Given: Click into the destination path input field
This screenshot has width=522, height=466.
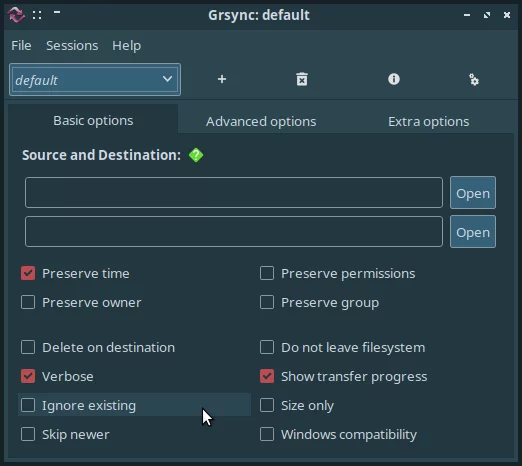Looking at the screenshot, I should pyautogui.click(x=234, y=232).
